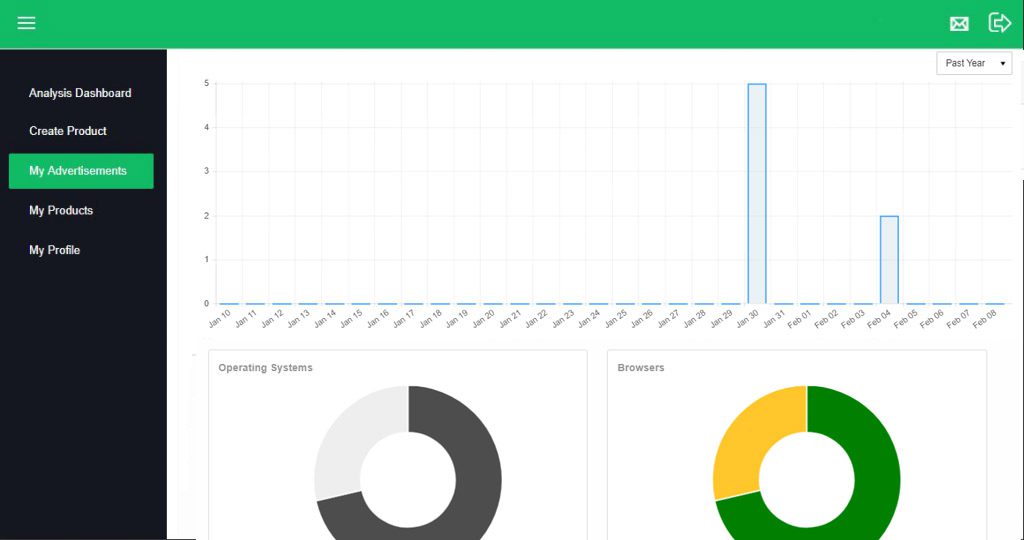The image size is (1024, 540).
Task: Click the Feb 04 axis label
Action: point(879,318)
